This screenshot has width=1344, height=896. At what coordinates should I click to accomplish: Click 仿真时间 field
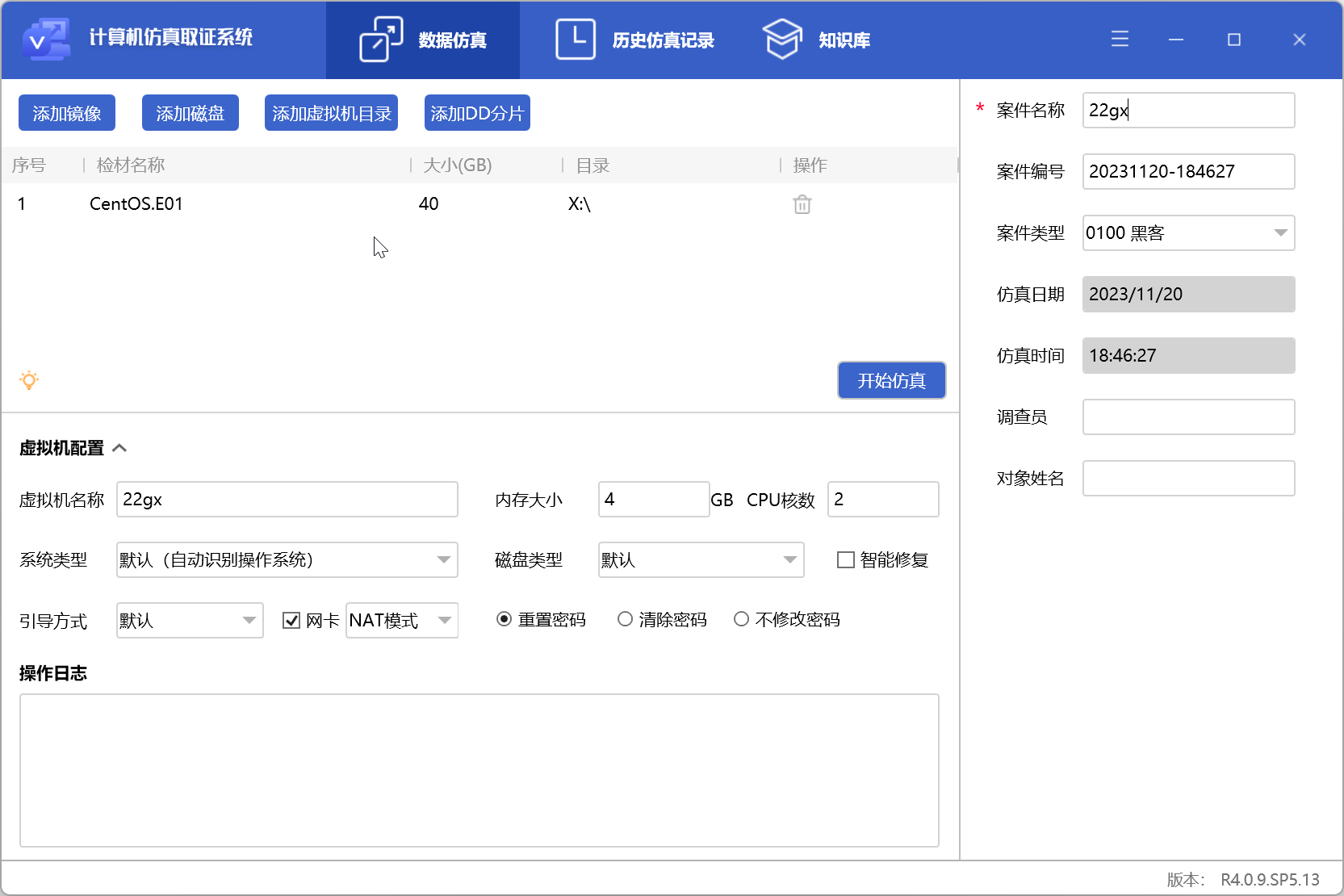coord(1188,355)
